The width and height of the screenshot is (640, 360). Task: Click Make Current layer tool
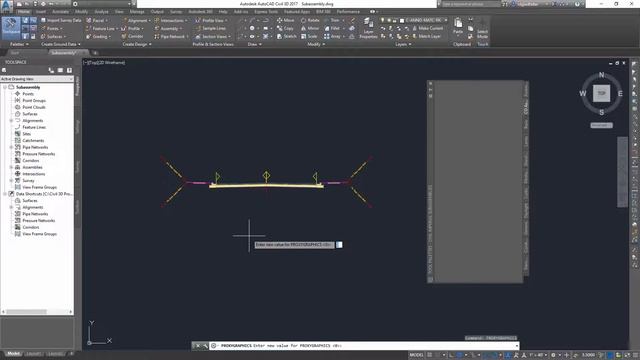(x=427, y=28)
